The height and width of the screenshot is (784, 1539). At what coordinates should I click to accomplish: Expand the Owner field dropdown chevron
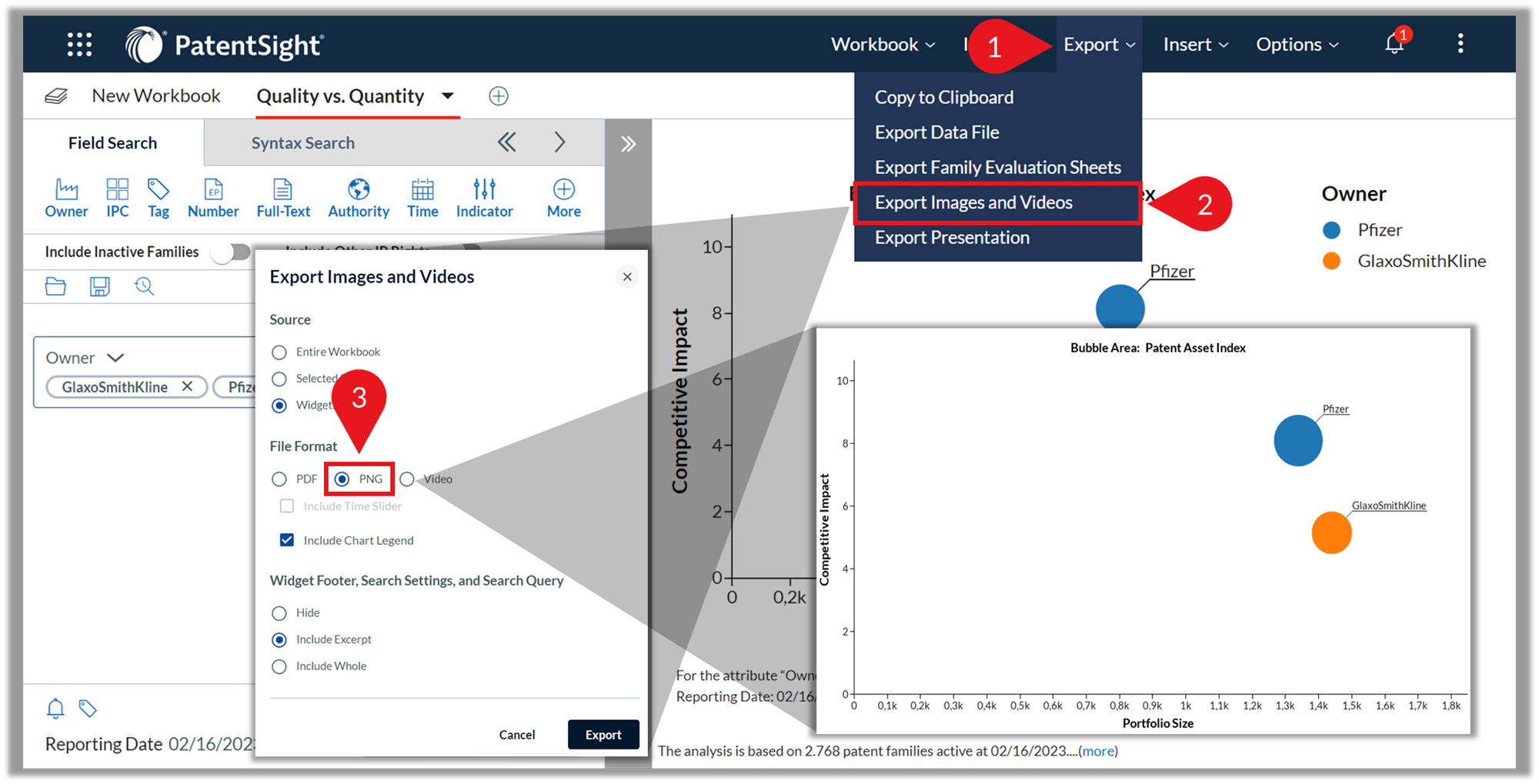[115, 358]
